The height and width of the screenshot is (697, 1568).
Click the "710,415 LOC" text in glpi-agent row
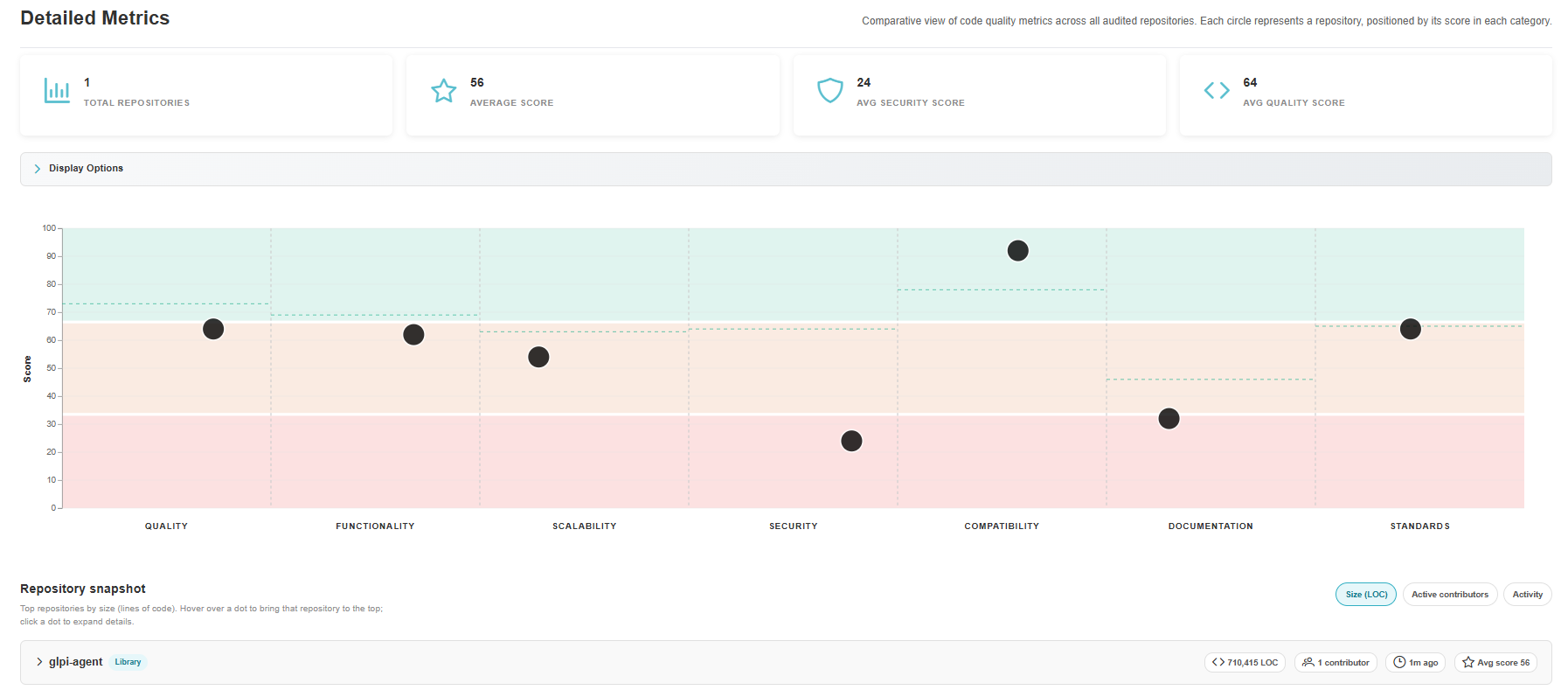pyautogui.click(x=1252, y=663)
